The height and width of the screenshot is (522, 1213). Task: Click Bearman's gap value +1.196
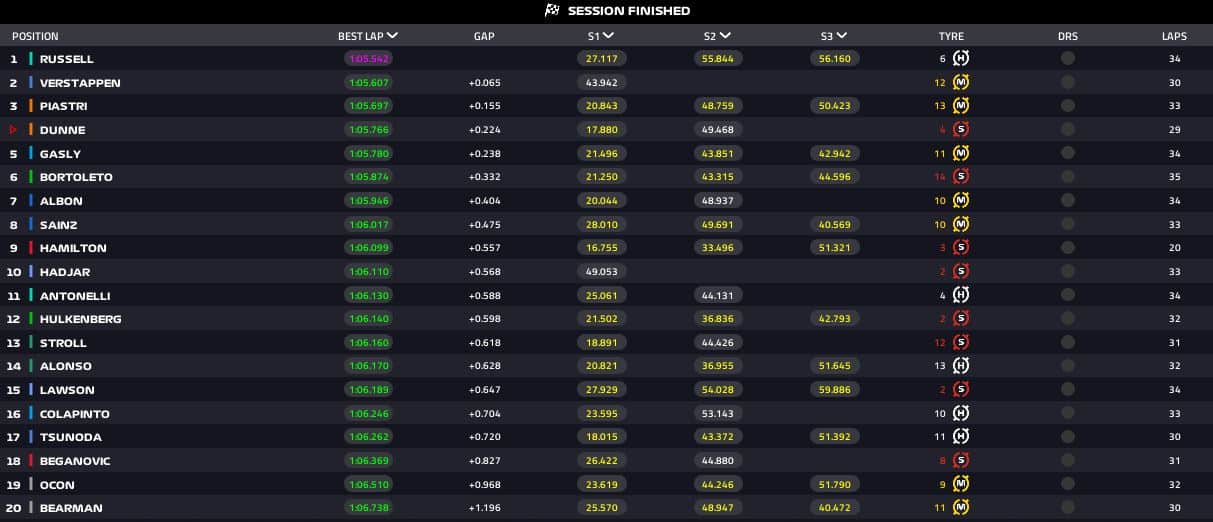coord(484,508)
